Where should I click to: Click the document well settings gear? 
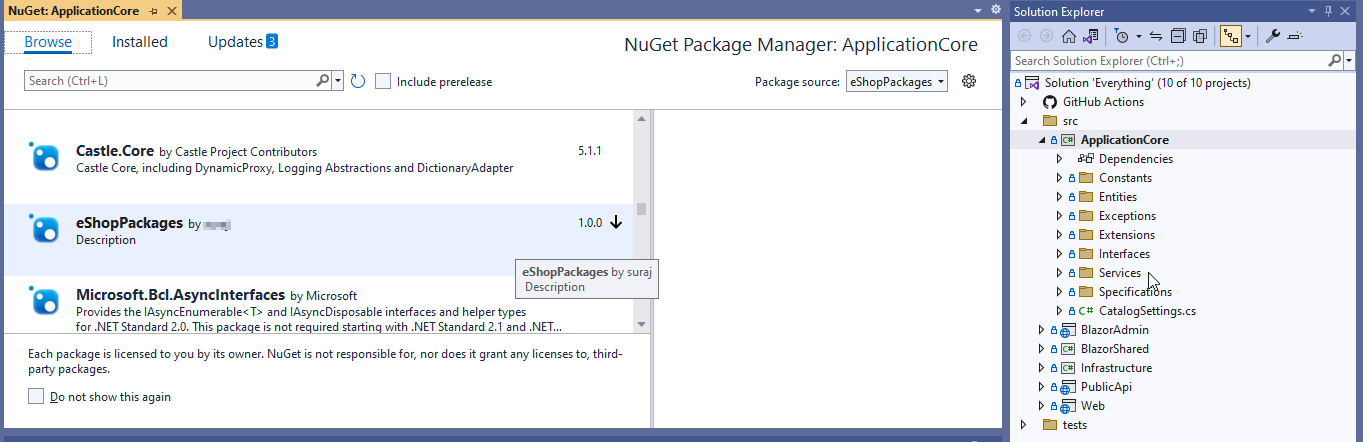(995, 10)
